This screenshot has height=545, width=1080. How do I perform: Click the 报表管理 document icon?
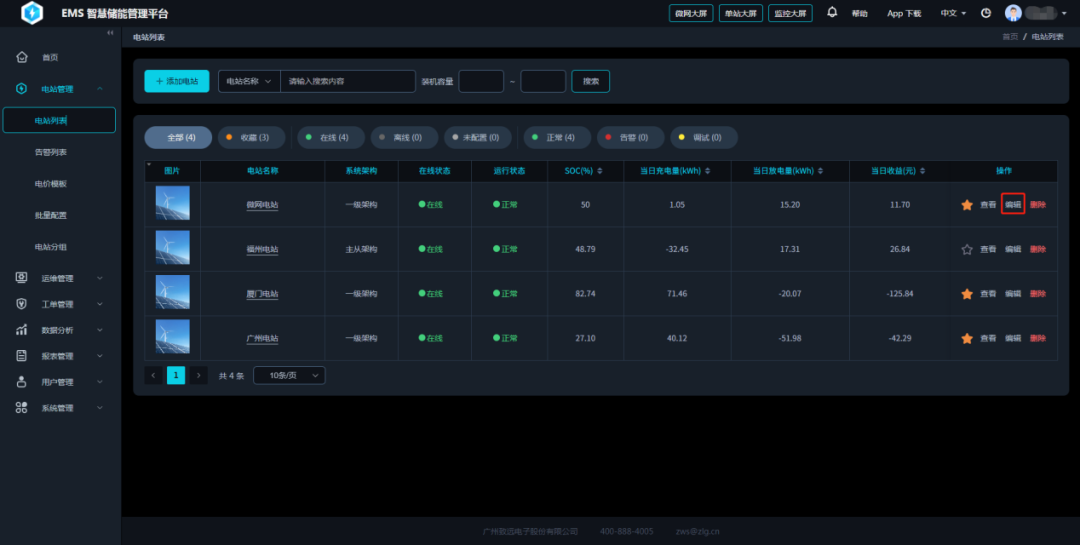(x=21, y=356)
